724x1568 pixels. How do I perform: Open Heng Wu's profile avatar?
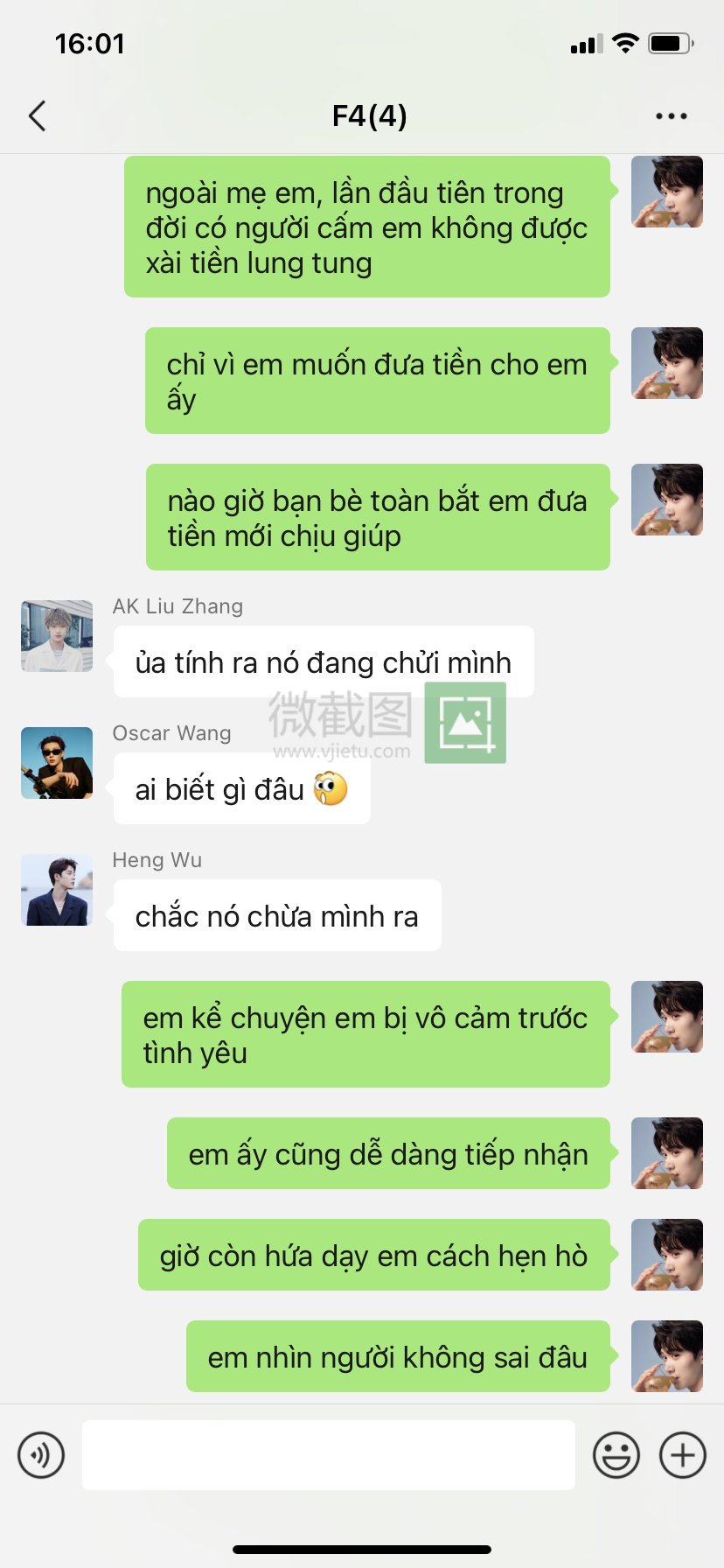point(57,890)
